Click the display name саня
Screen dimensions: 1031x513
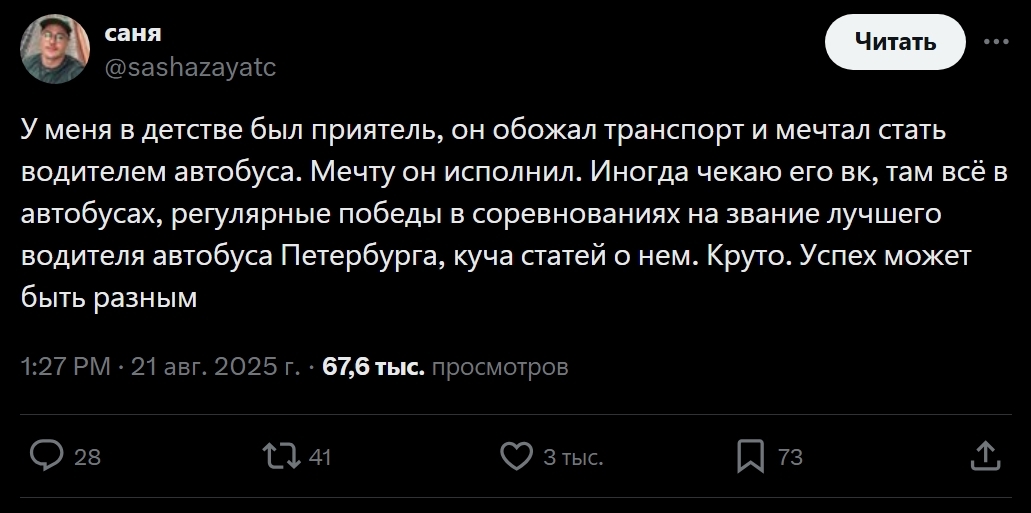134,33
